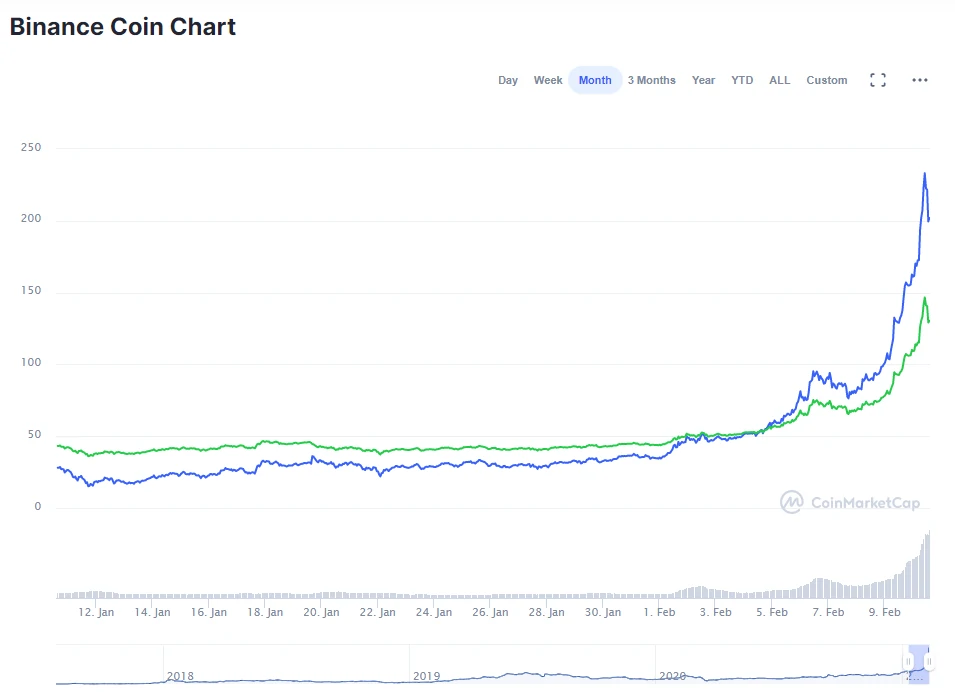Click the 1. Feb date label
This screenshot has width=955, height=692.
point(659,612)
